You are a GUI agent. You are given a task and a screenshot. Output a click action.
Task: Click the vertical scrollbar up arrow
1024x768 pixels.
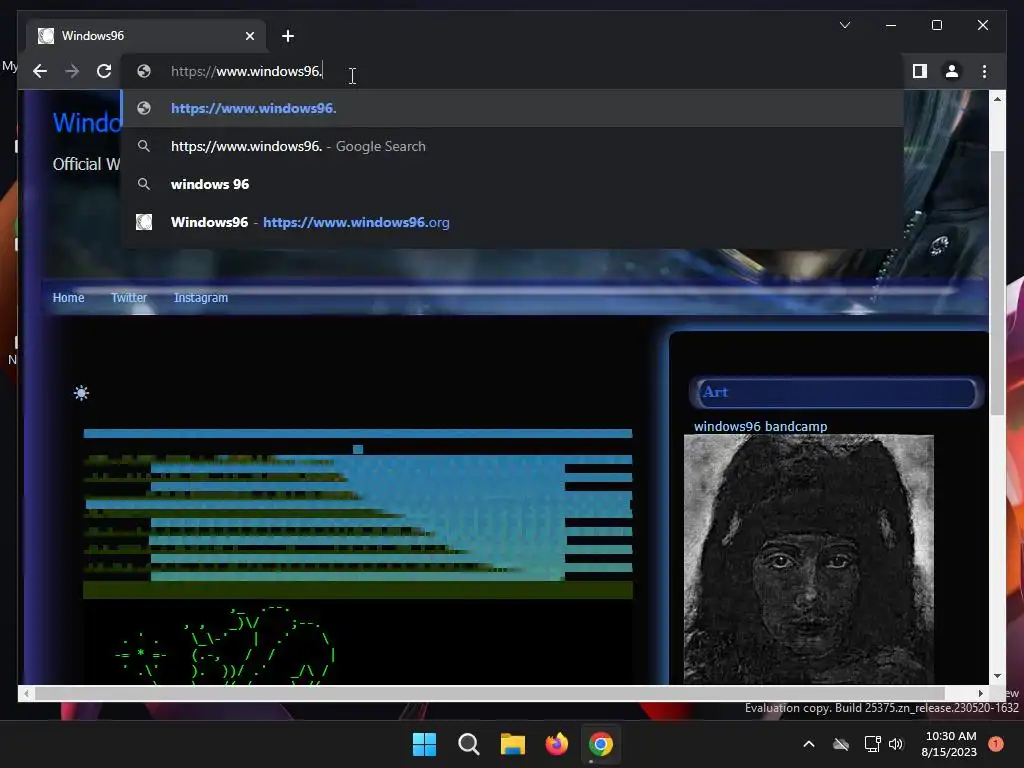(x=997, y=99)
